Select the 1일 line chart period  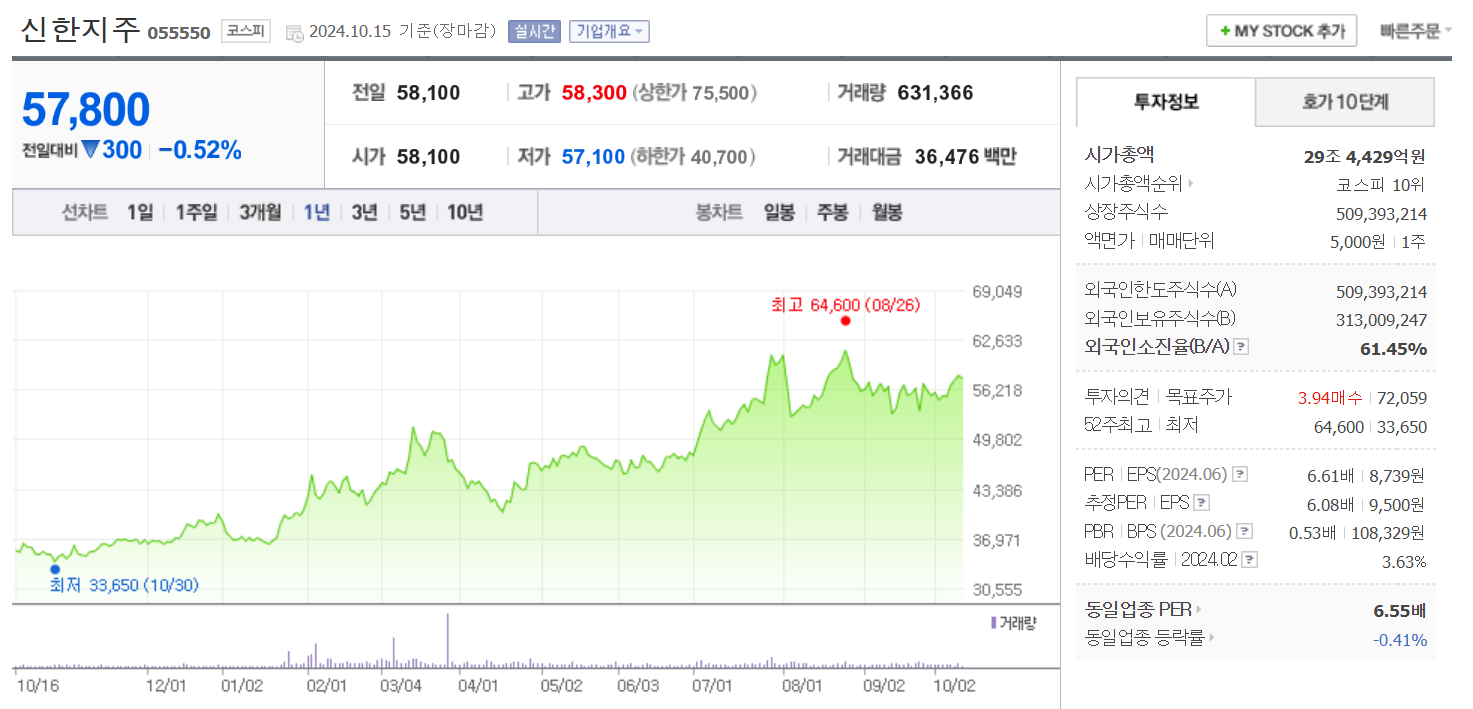click(140, 212)
